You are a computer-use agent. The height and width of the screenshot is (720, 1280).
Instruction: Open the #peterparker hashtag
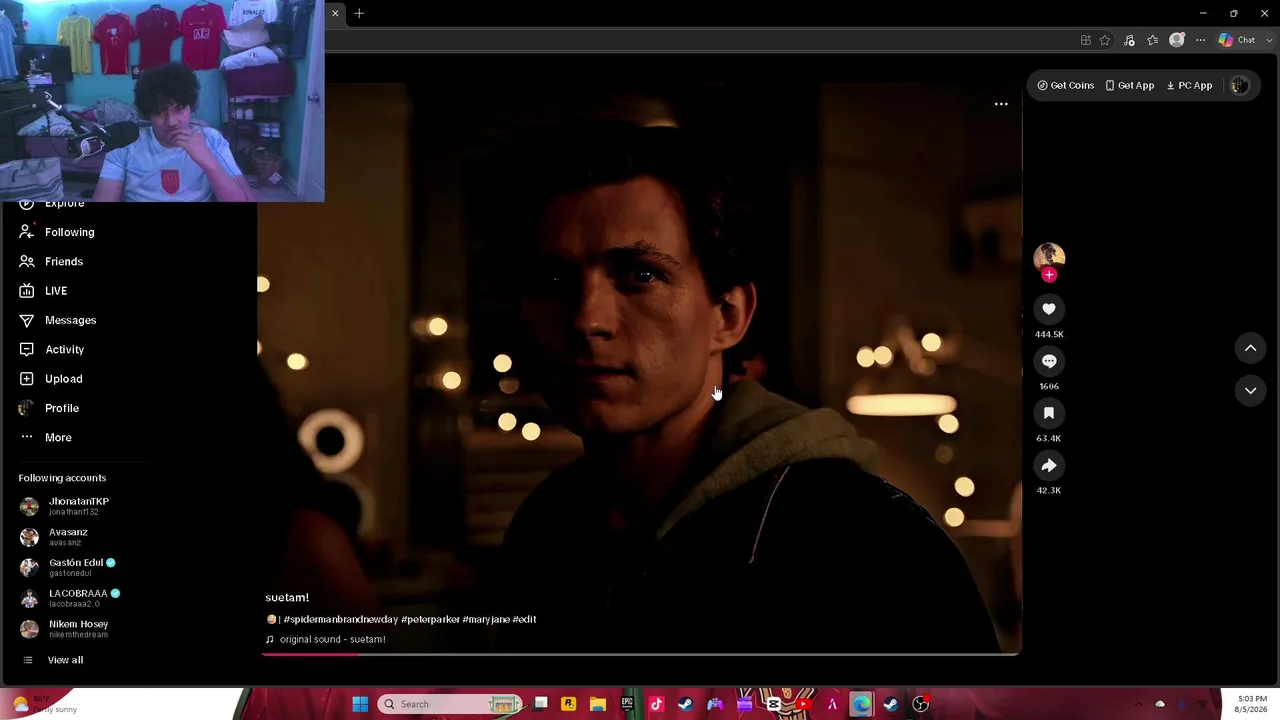[x=430, y=619]
